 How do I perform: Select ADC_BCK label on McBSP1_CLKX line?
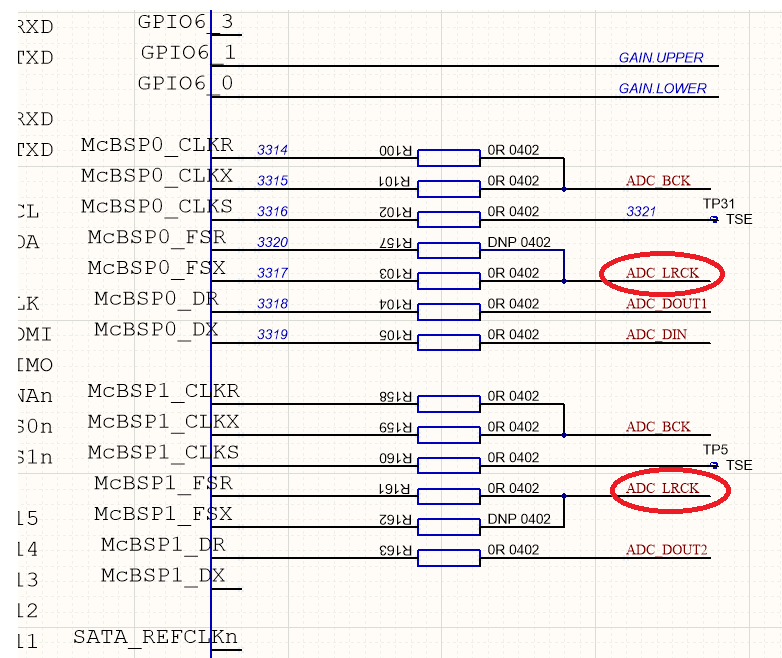pyautogui.click(x=658, y=427)
